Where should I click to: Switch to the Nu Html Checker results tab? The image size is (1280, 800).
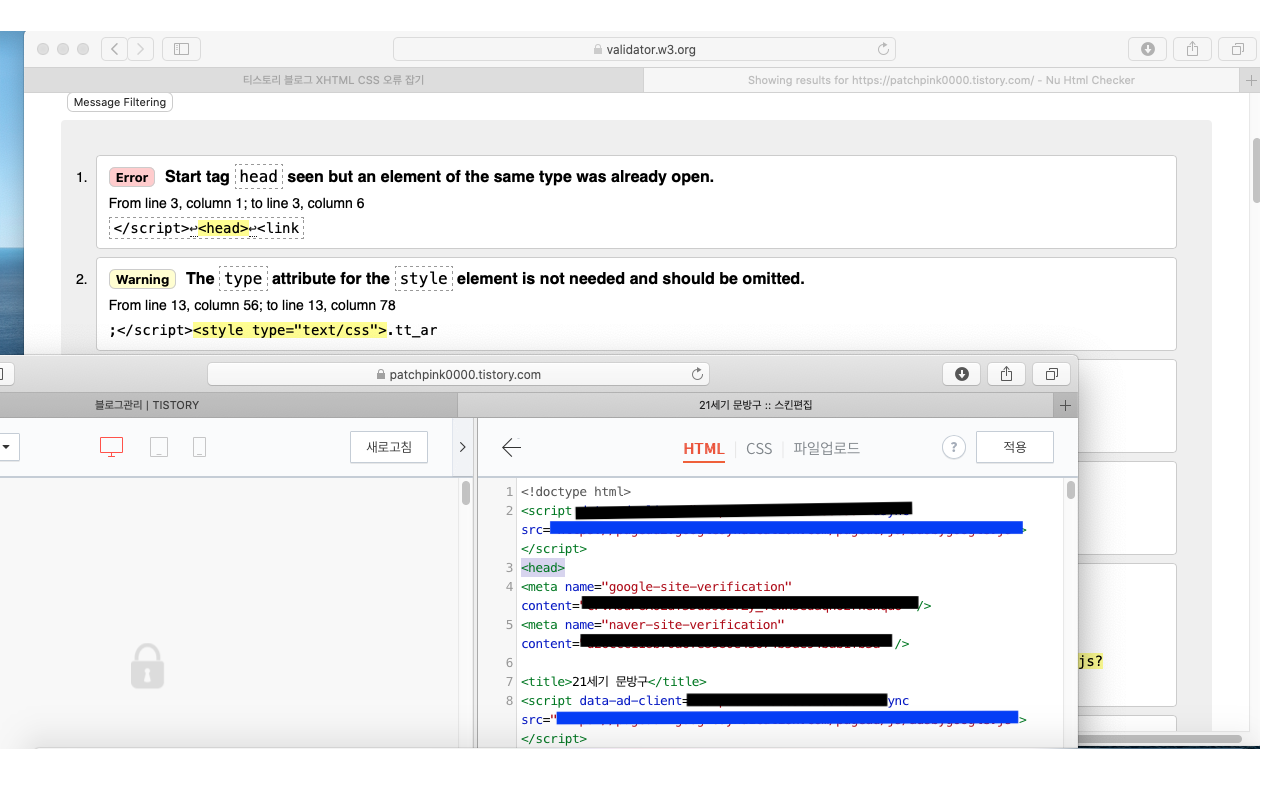click(941, 80)
